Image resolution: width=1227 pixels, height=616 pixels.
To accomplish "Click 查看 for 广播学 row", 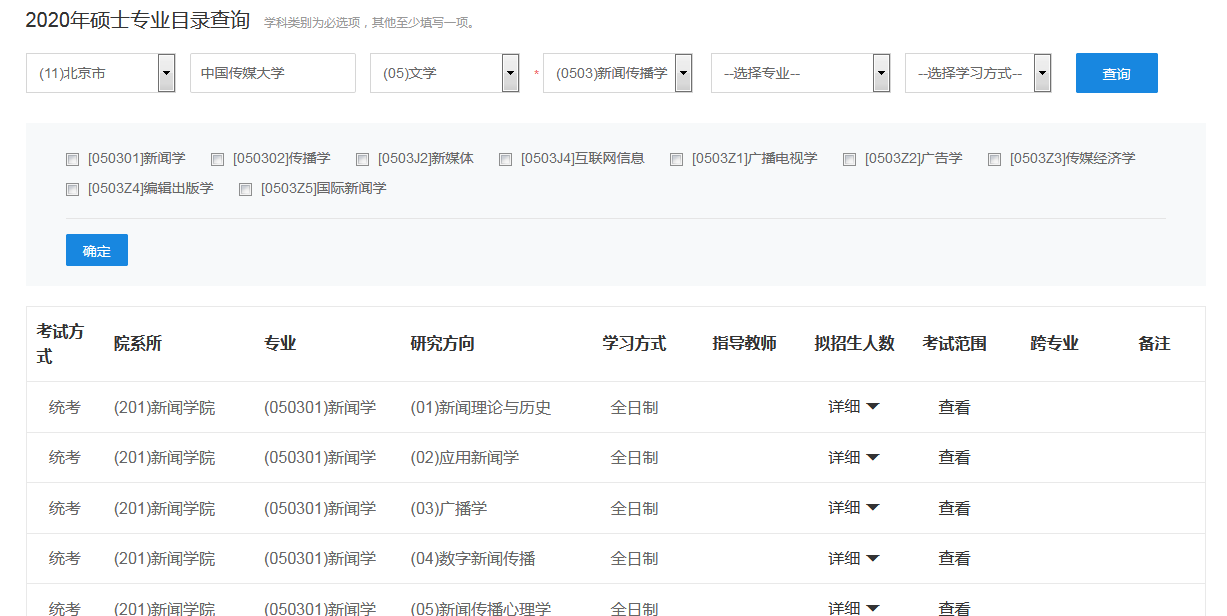I will click(954, 508).
